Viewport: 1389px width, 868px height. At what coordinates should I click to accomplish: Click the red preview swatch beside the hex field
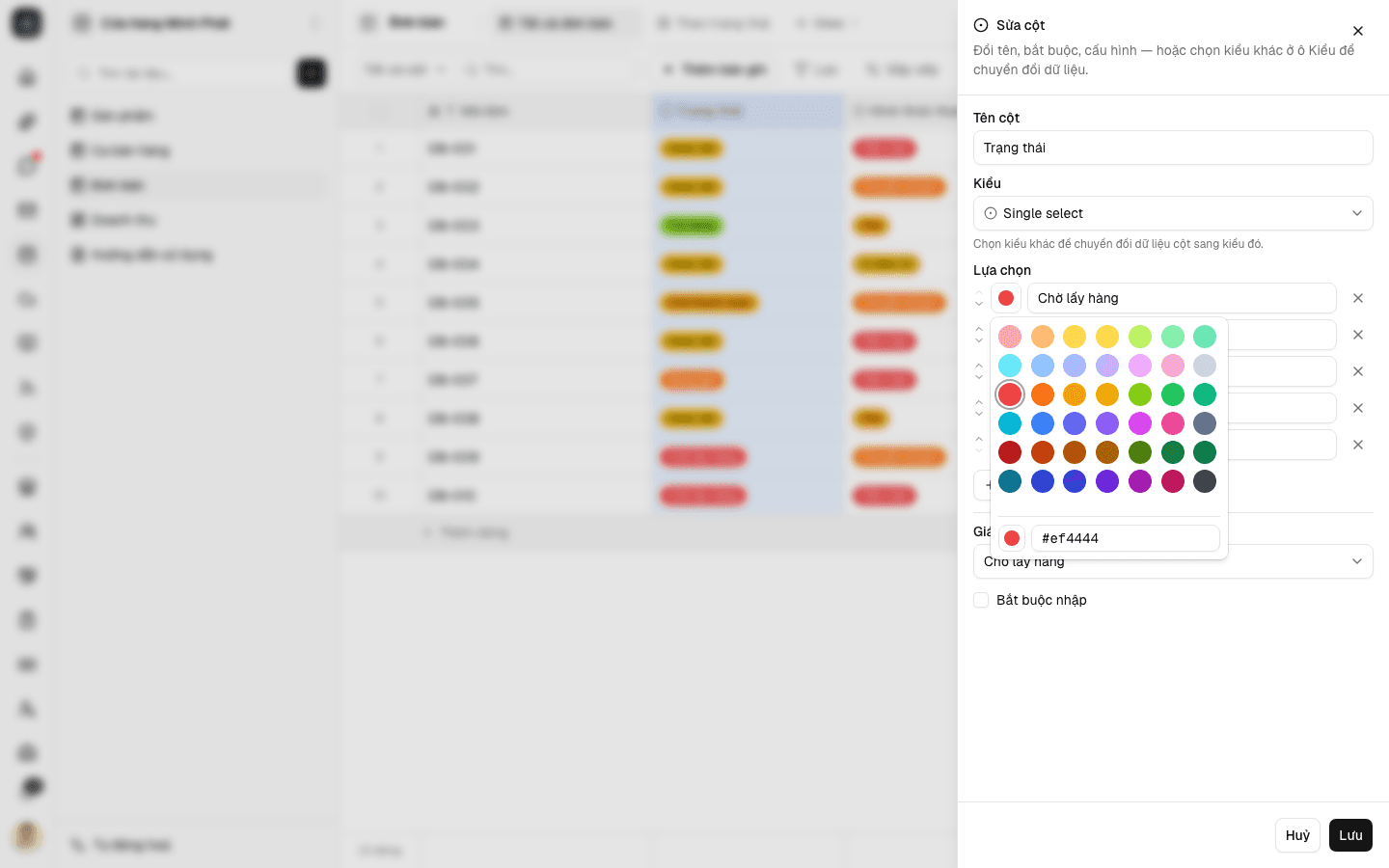[1012, 538]
